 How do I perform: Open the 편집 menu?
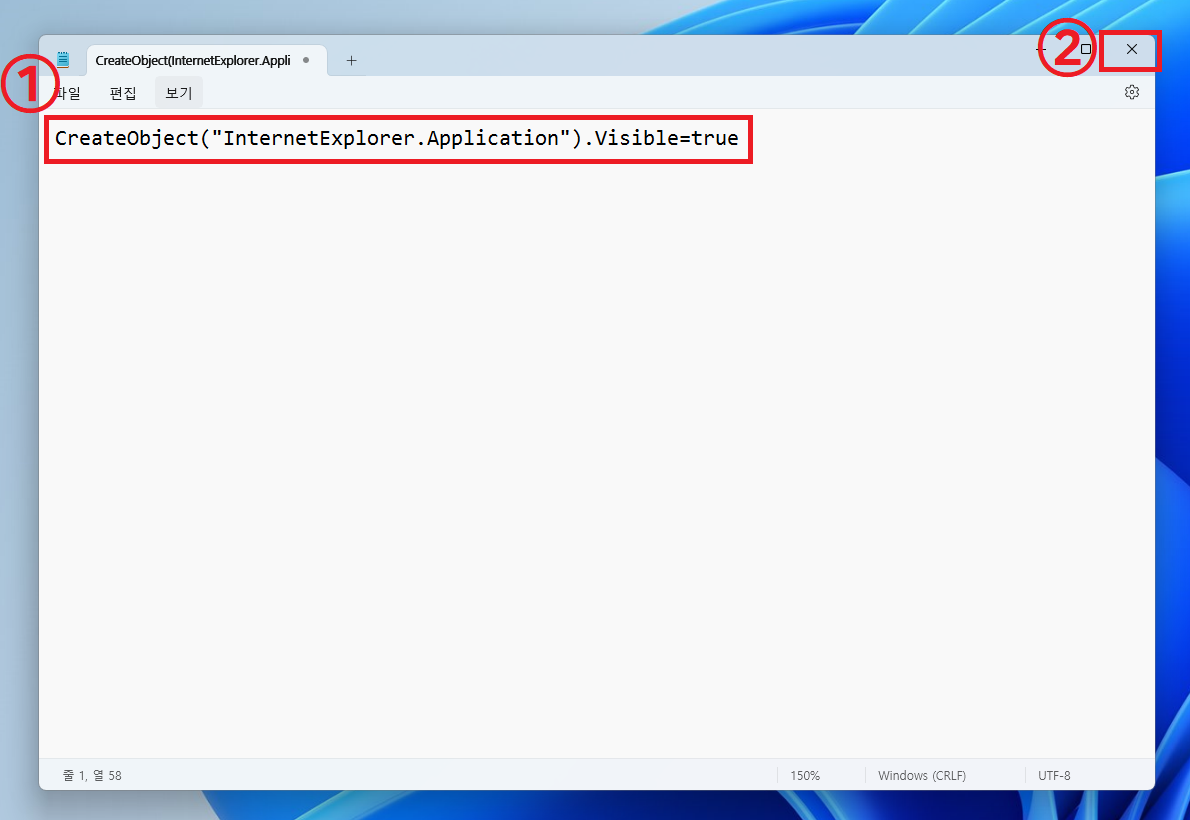click(123, 93)
